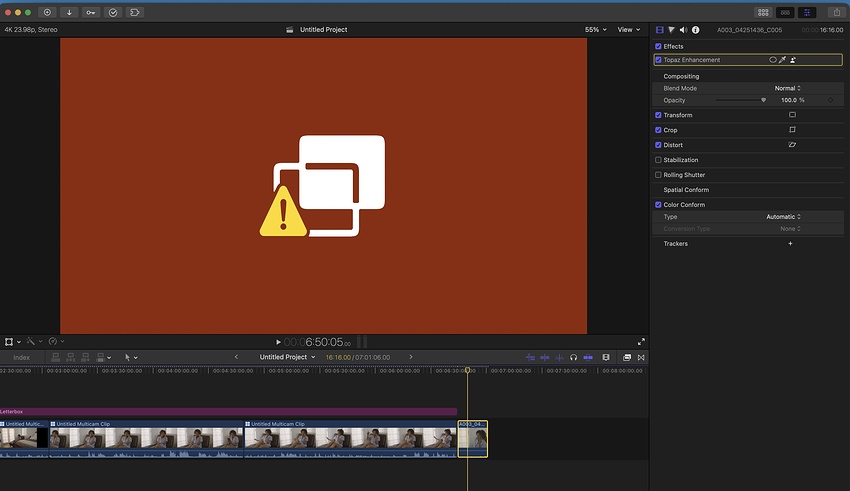The width and height of the screenshot is (850, 491).
Task: Enable the Rolling Shutter checkbox
Action: click(x=658, y=175)
